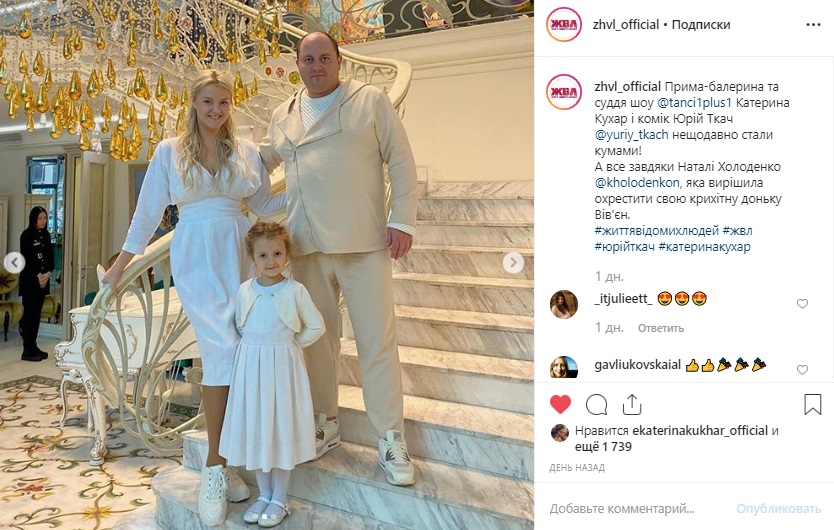Like the gavliukovskaial comment heart
834x530 pixels.
[x=802, y=370]
